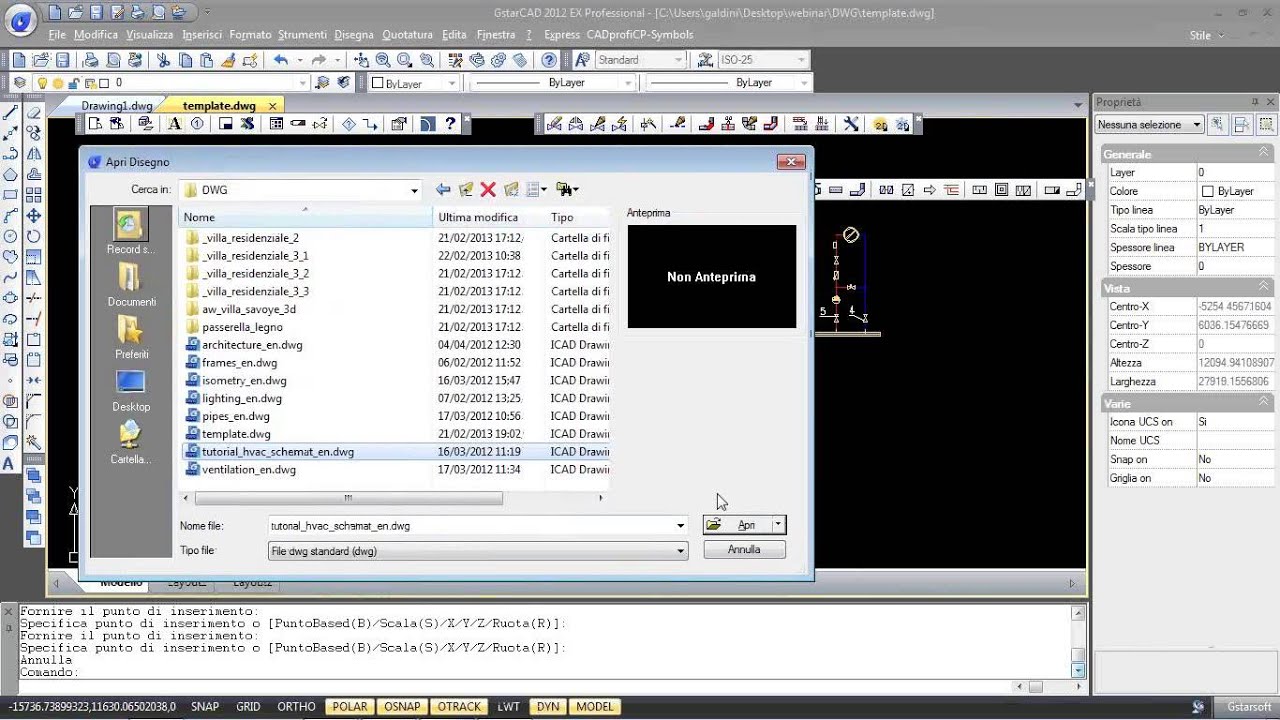Click the question mark icon in CADprofi toolbar
The image size is (1280, 720).
pyautogui.click(x=451, y=124)
